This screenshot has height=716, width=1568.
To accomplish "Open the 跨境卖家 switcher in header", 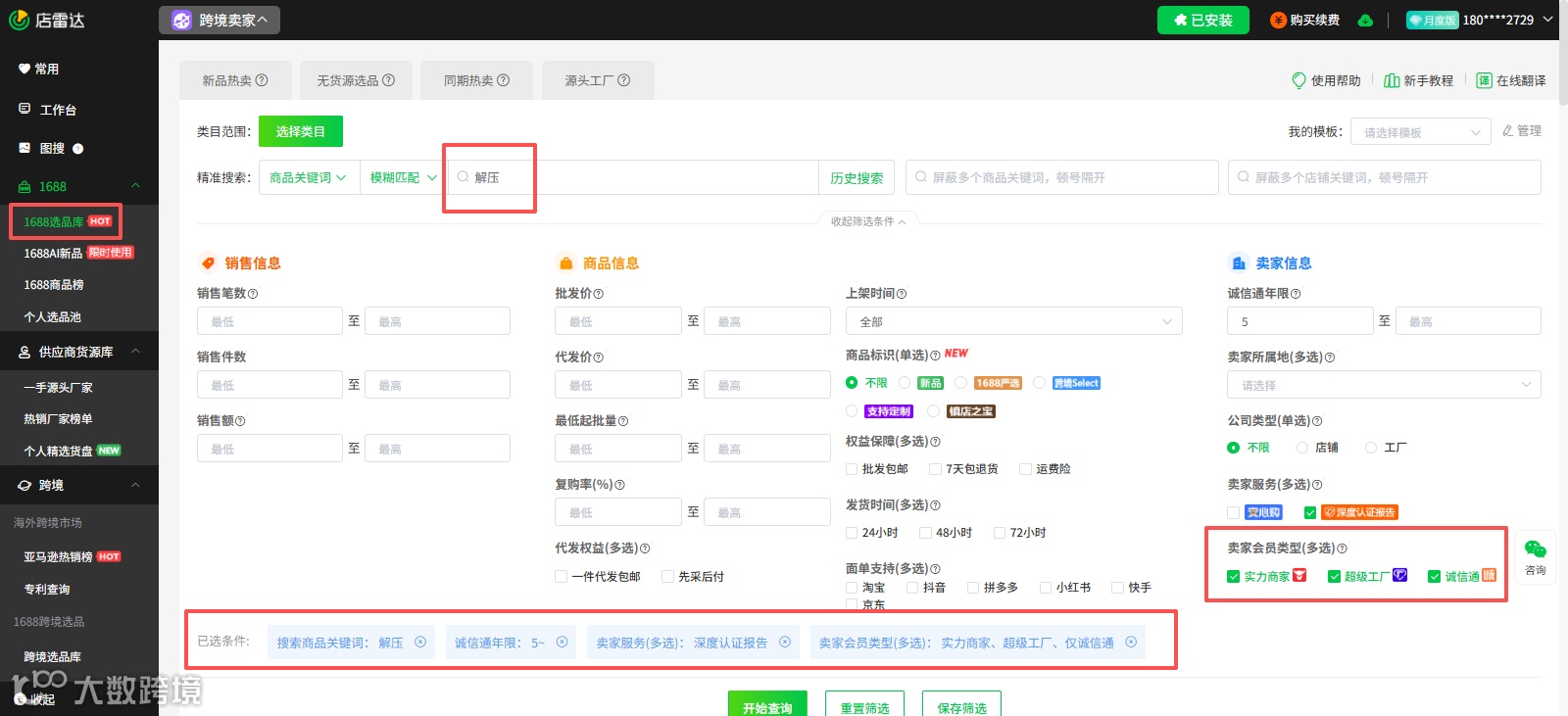I will click(x=220, y=20).
